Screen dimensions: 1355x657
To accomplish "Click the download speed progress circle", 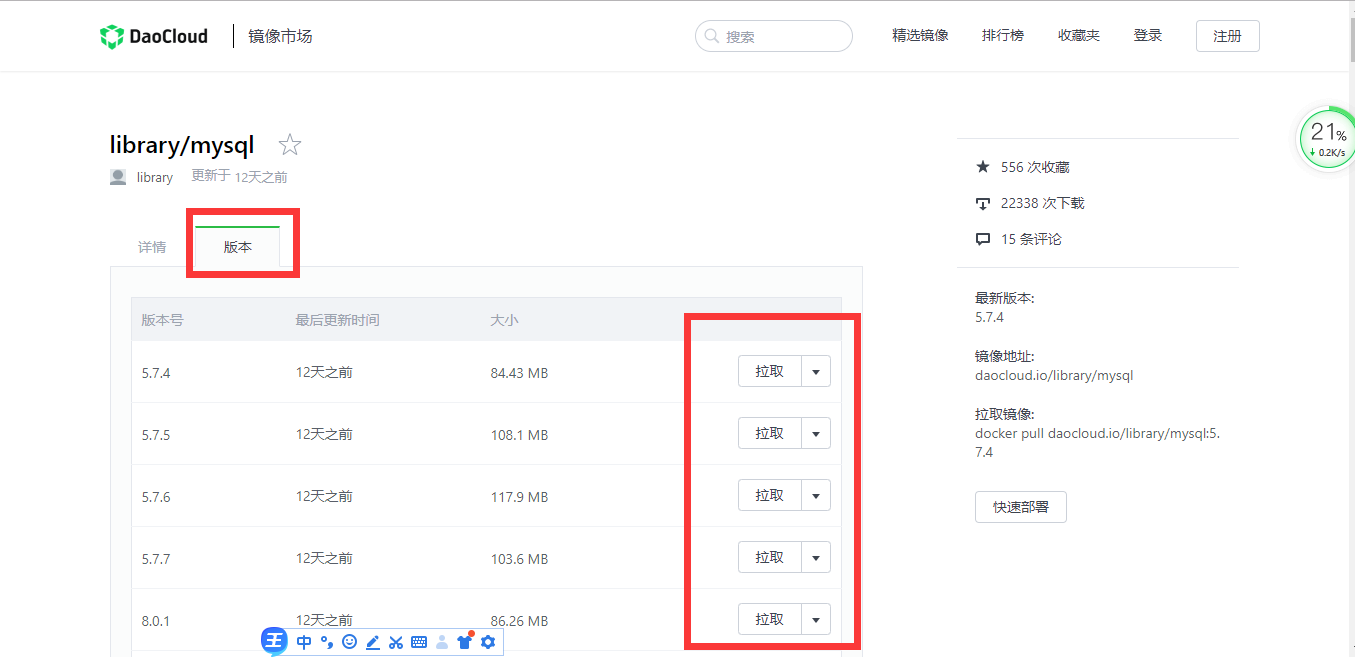I will point(1325,138).
